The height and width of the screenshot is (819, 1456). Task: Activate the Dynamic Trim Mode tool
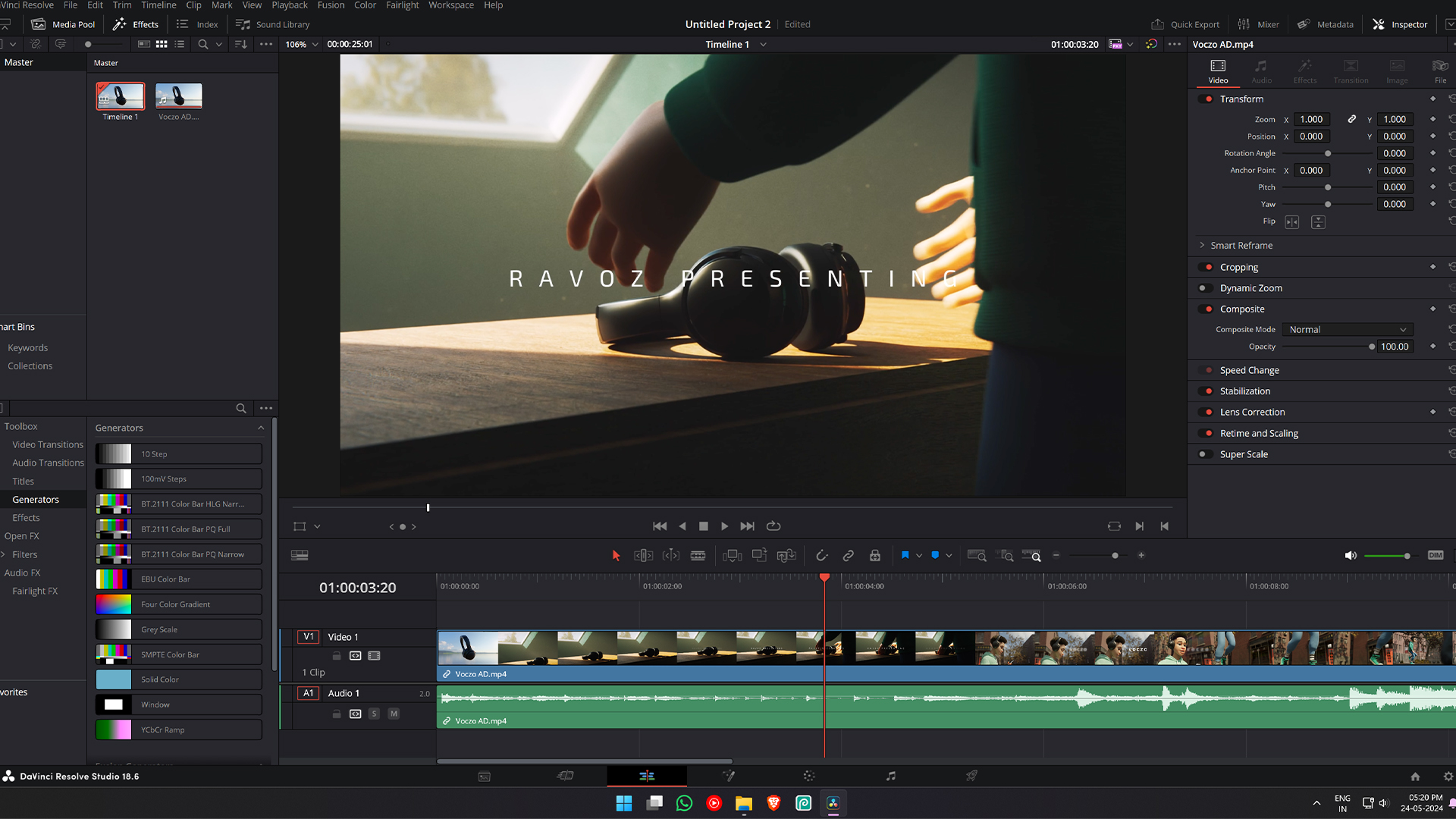click(x=671, y=556)
